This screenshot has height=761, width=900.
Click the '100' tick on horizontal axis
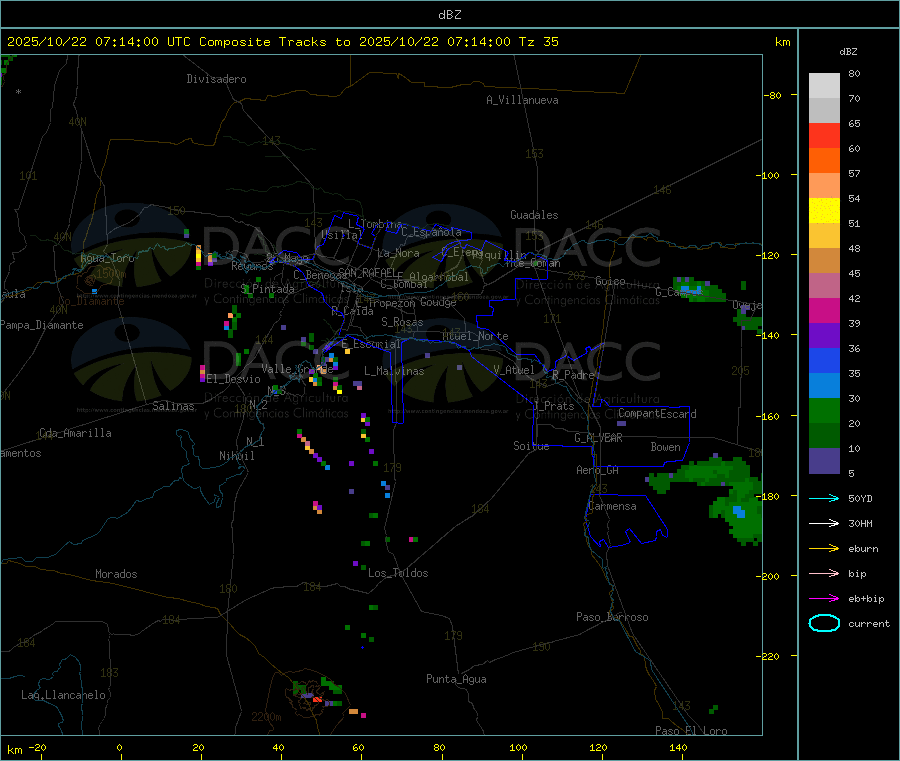pos(518,747)
